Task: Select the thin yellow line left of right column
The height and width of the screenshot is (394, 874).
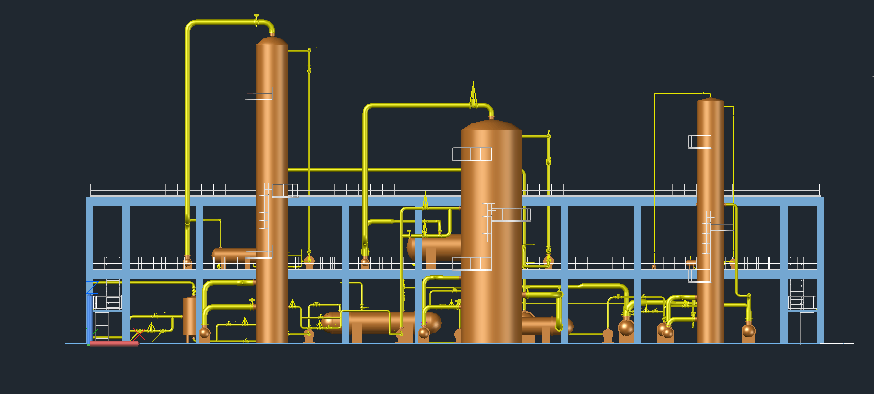Action: [x=654, y=178]
